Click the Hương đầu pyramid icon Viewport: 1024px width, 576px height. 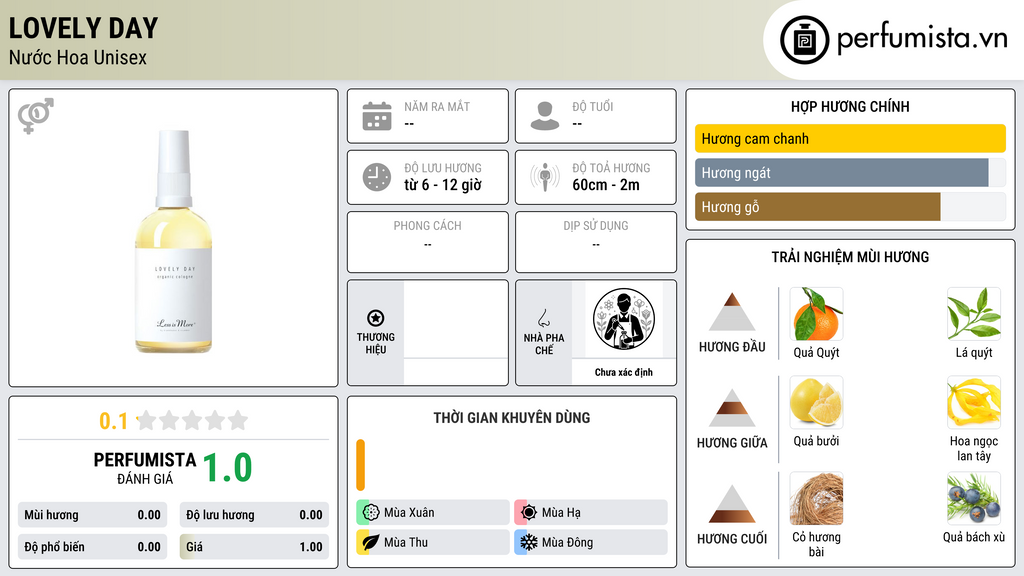(x=732, y=312)
